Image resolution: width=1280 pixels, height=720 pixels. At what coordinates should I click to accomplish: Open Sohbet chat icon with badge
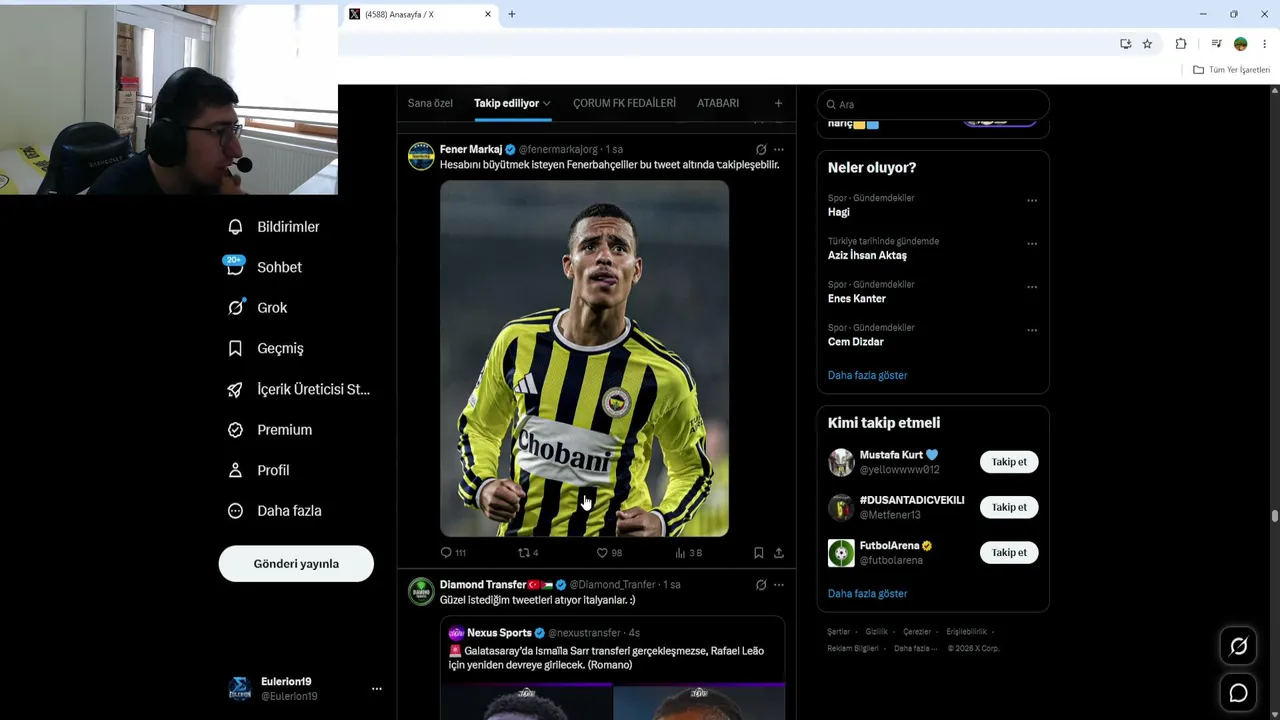pos(235,267)
